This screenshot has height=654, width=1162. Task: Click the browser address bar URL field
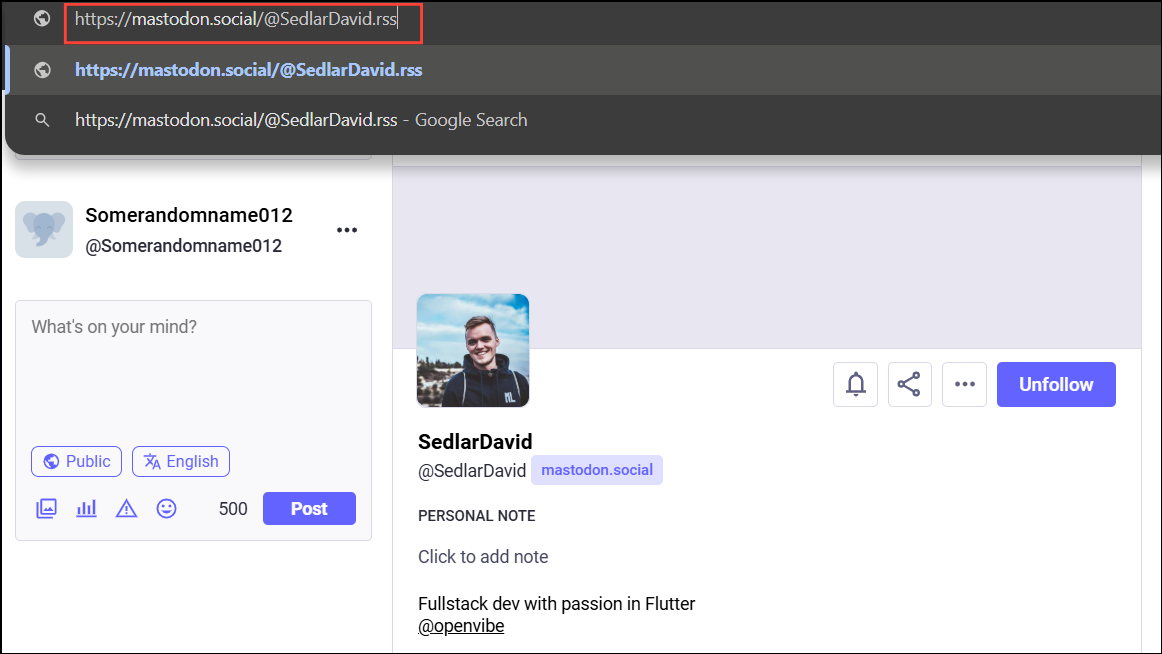pyautogui.click(x=243, y=22)
